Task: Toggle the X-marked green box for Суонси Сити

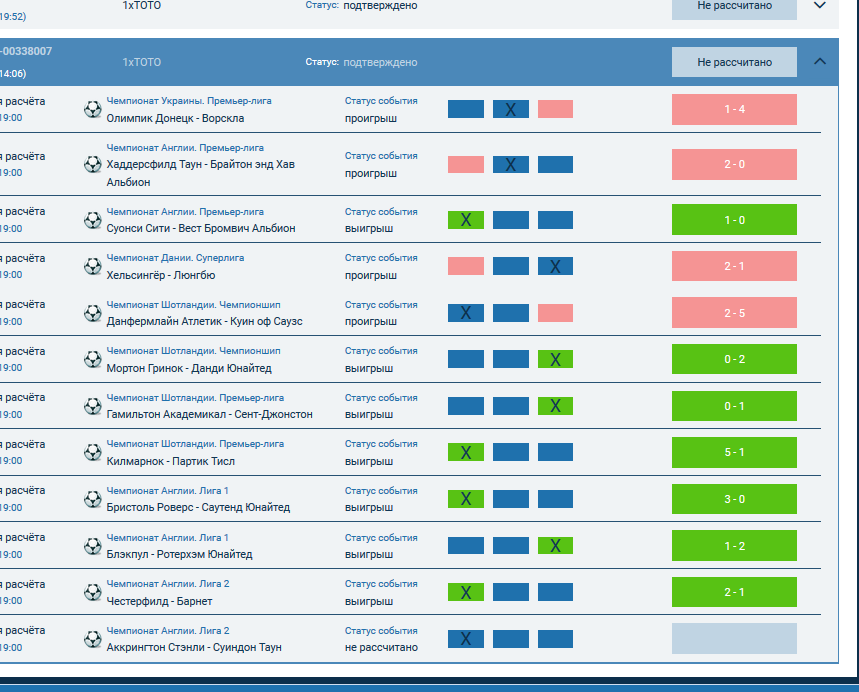Action: pyautogui.click(x=465, y=220)
